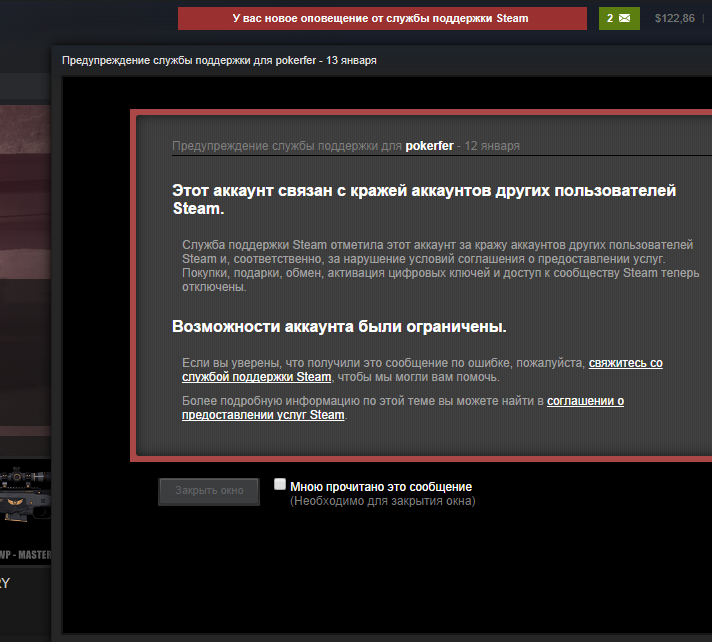The width and height of the screenshot is (712, 642).
Task: Select the 'pokerfer' username in the warning header
Action: [x=429, y=146]
